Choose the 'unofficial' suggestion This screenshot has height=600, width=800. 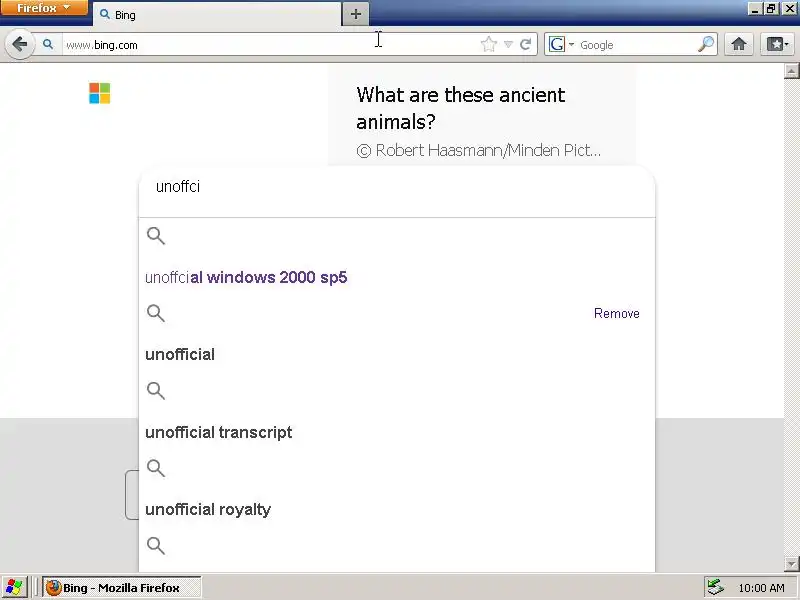tap(180, 355)
